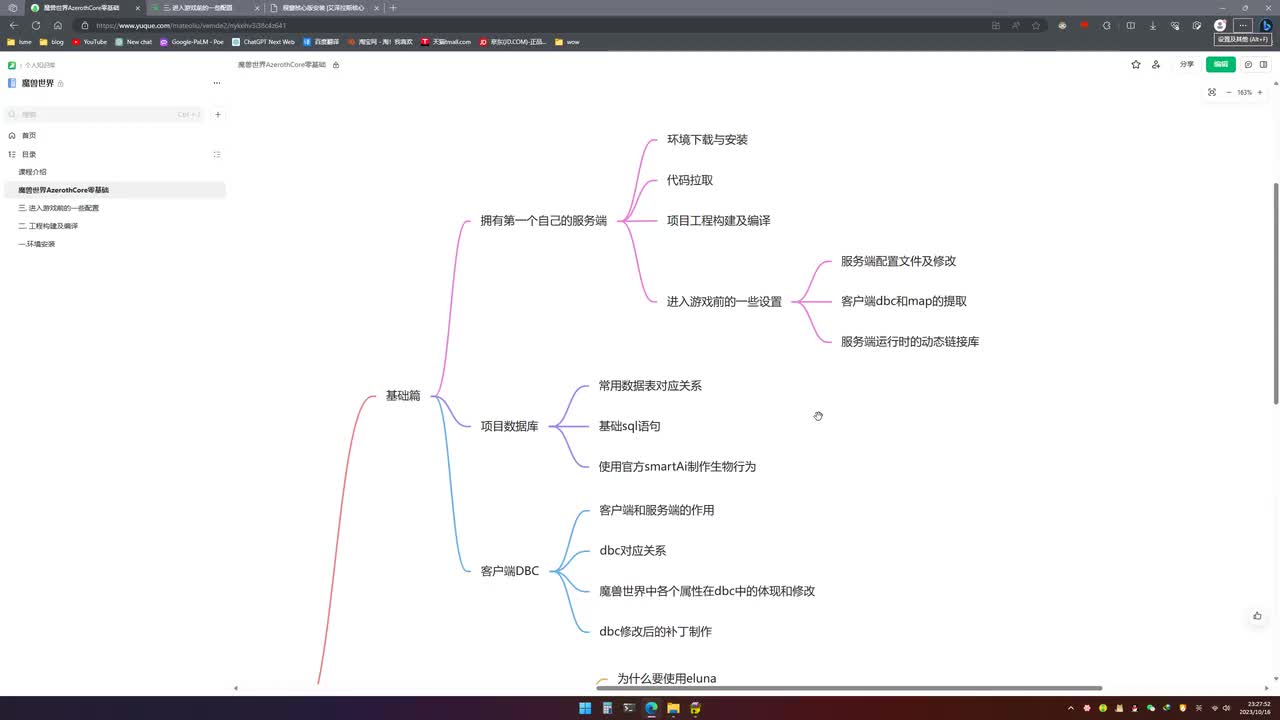The image size is (1280, 720).
Task: Open the 魔兽世界 knowledge base more menu
Action: [217, 83]
